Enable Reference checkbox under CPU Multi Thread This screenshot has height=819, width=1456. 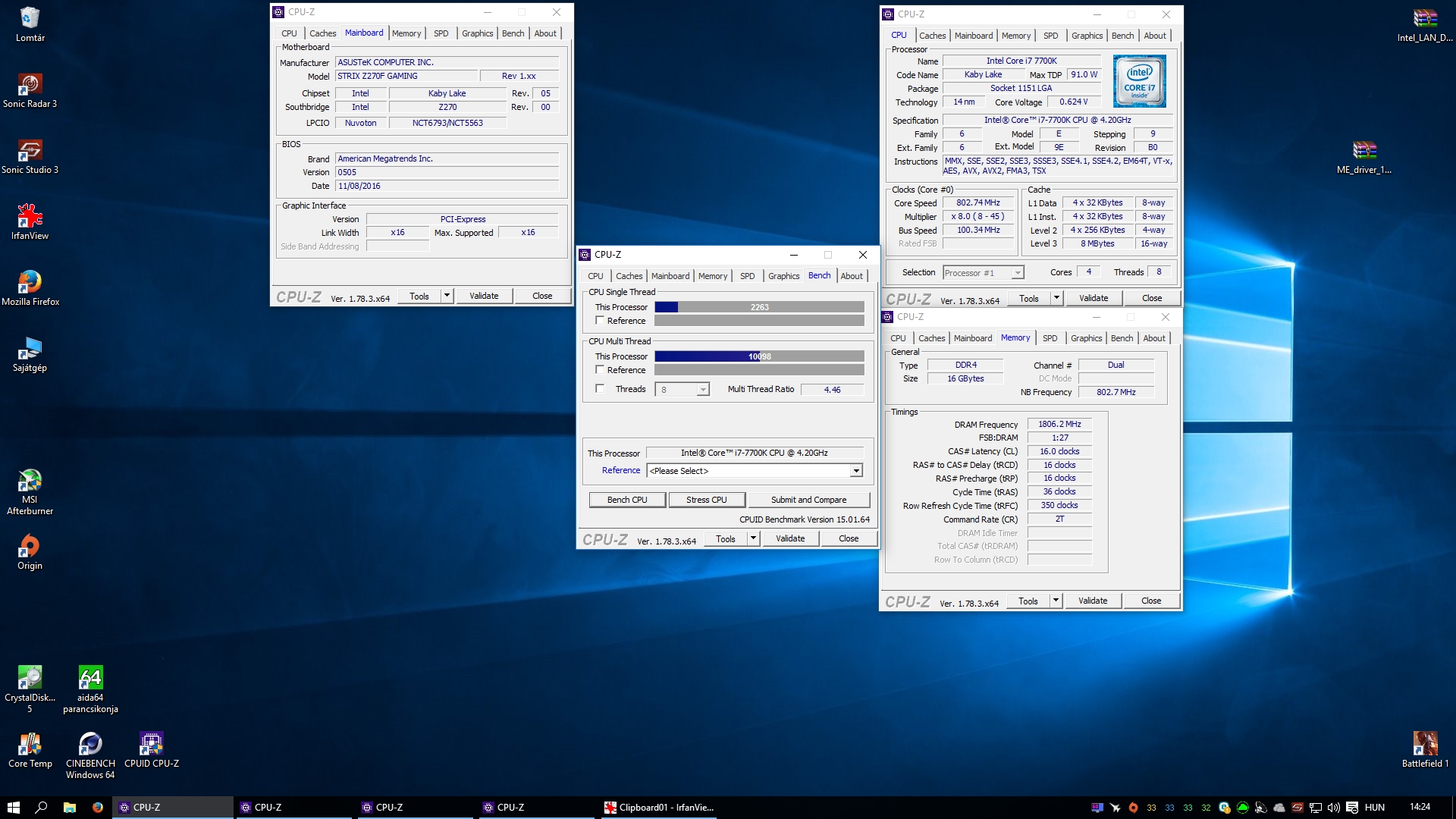(600, 370)
